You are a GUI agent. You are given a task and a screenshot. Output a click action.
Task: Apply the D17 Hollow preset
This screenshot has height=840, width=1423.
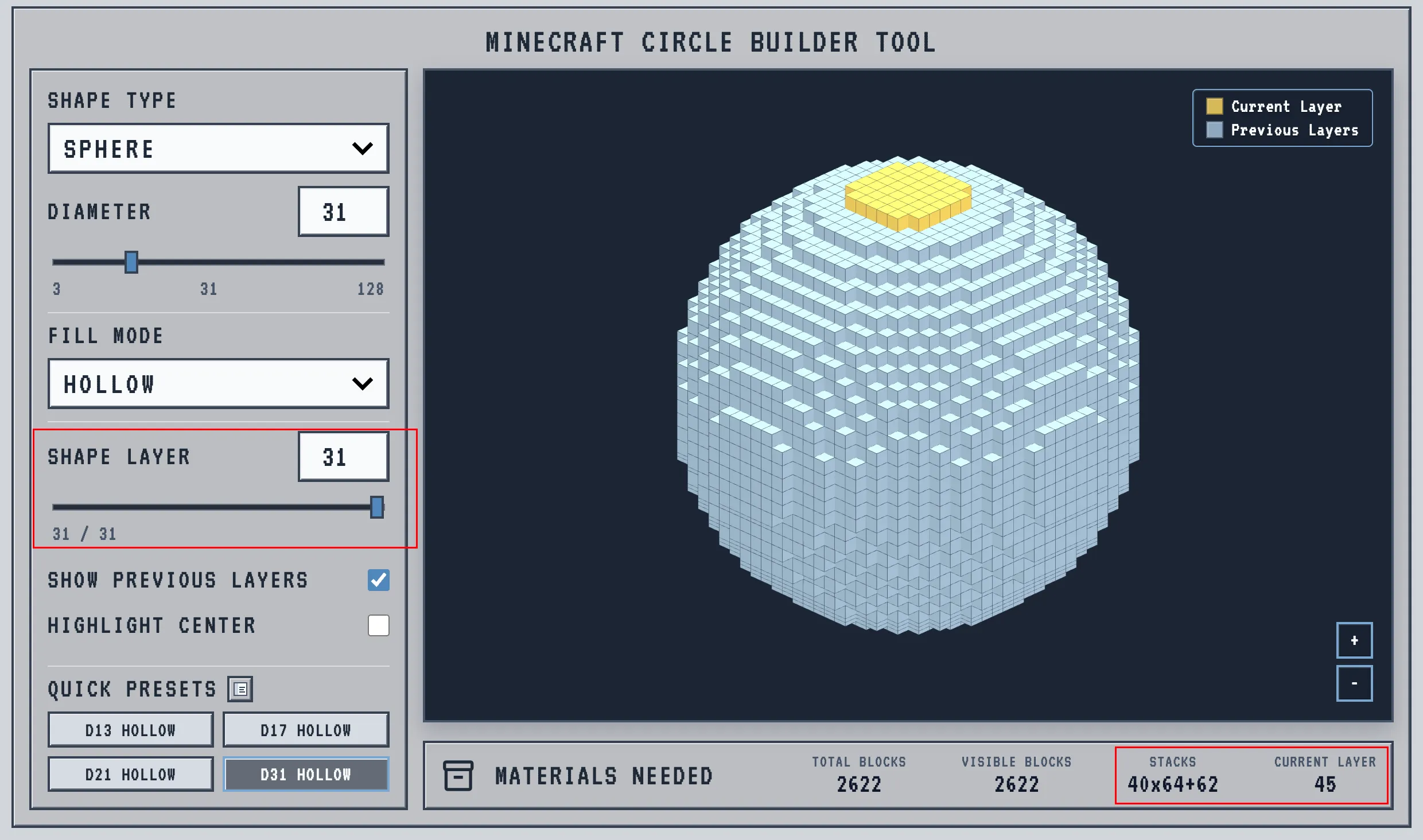[306, 730]
